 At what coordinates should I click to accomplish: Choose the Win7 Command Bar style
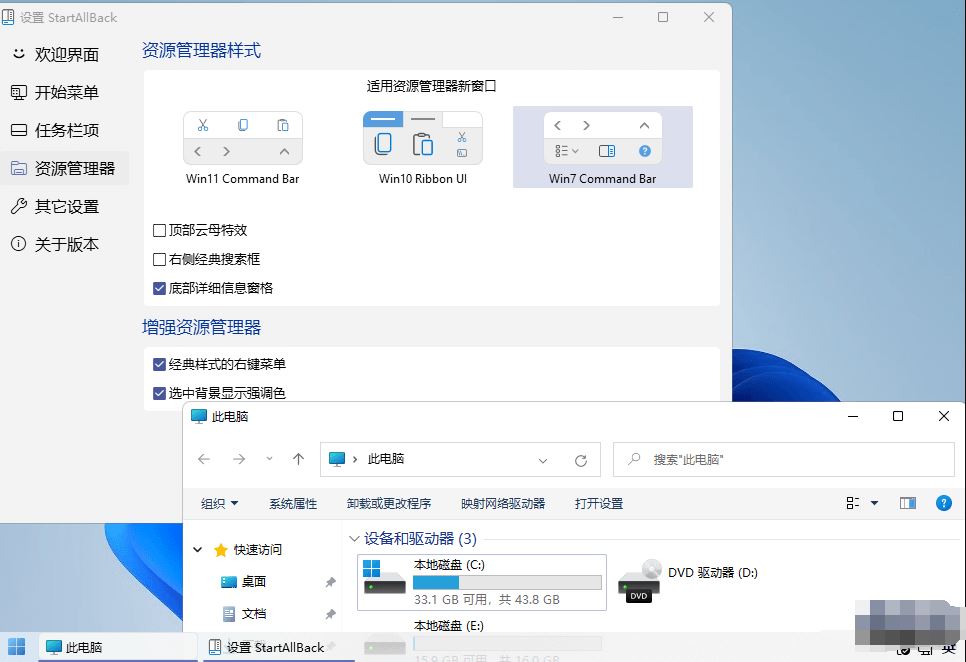(603, 148)
